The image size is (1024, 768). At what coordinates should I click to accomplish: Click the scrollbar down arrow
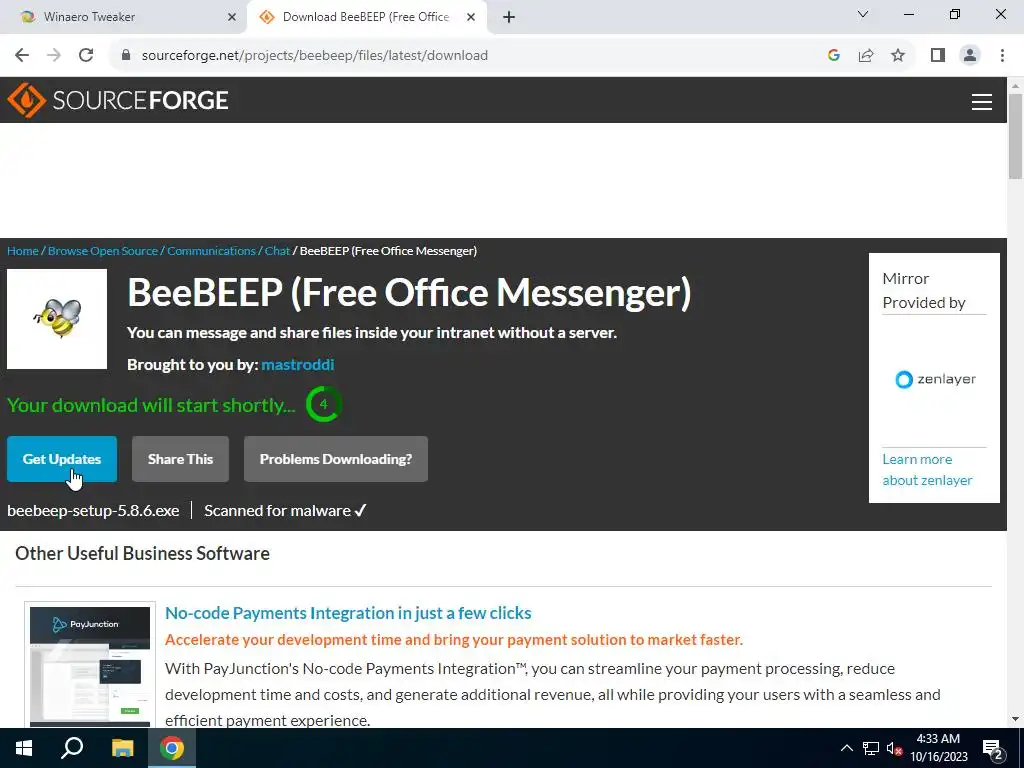click(1016, 720)
